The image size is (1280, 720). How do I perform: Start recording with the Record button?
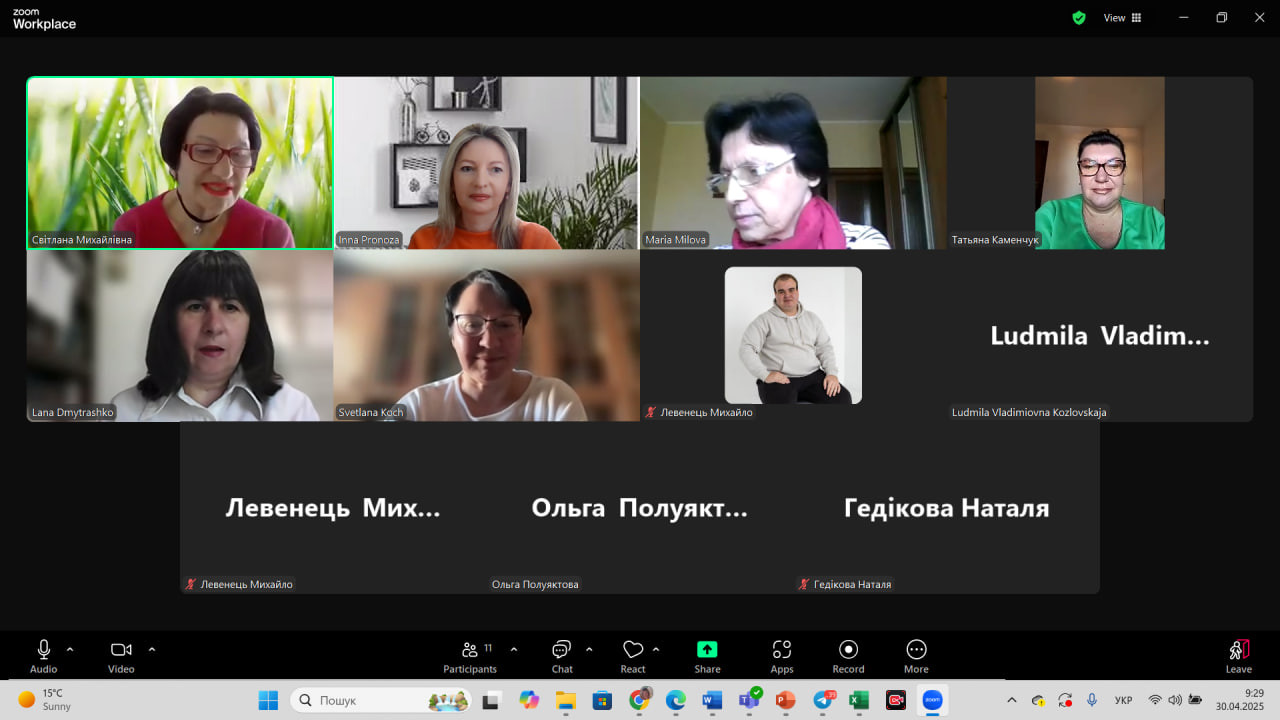tap(849, 656)
